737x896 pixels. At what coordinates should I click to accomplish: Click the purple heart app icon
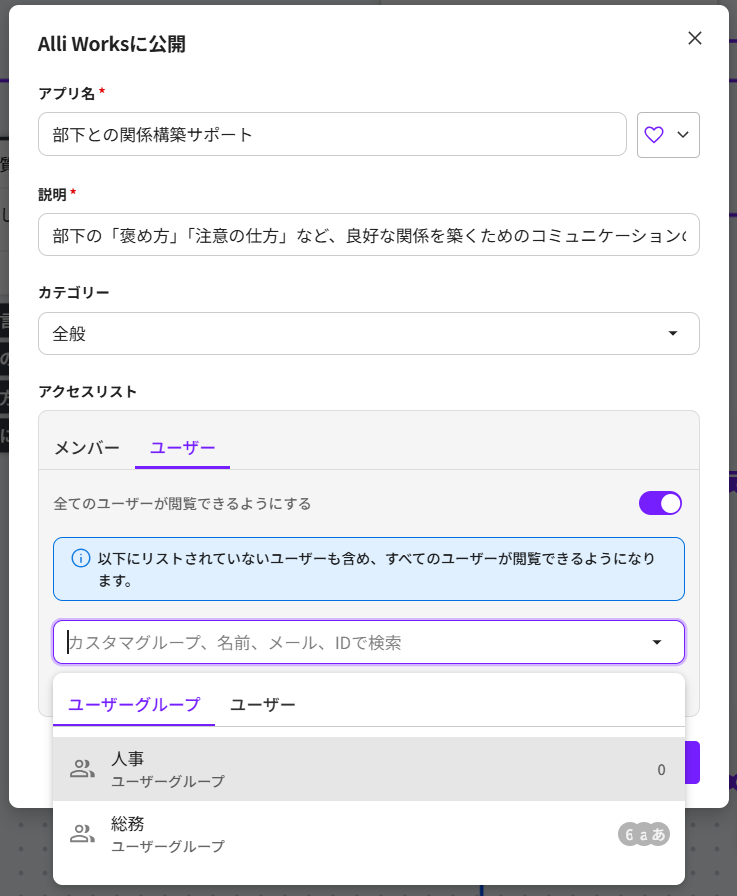tap(654, 135)
